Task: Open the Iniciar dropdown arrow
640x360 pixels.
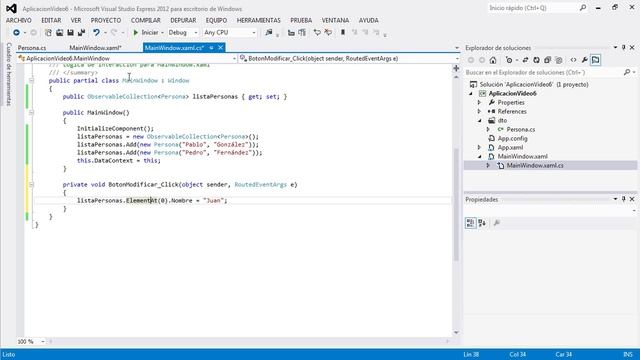Action: [162, 32]
